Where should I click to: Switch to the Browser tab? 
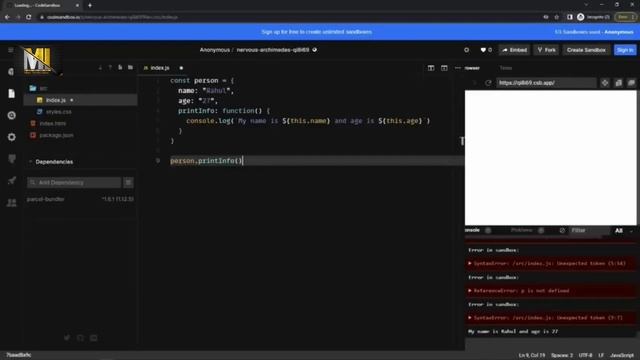pos(472,68)
